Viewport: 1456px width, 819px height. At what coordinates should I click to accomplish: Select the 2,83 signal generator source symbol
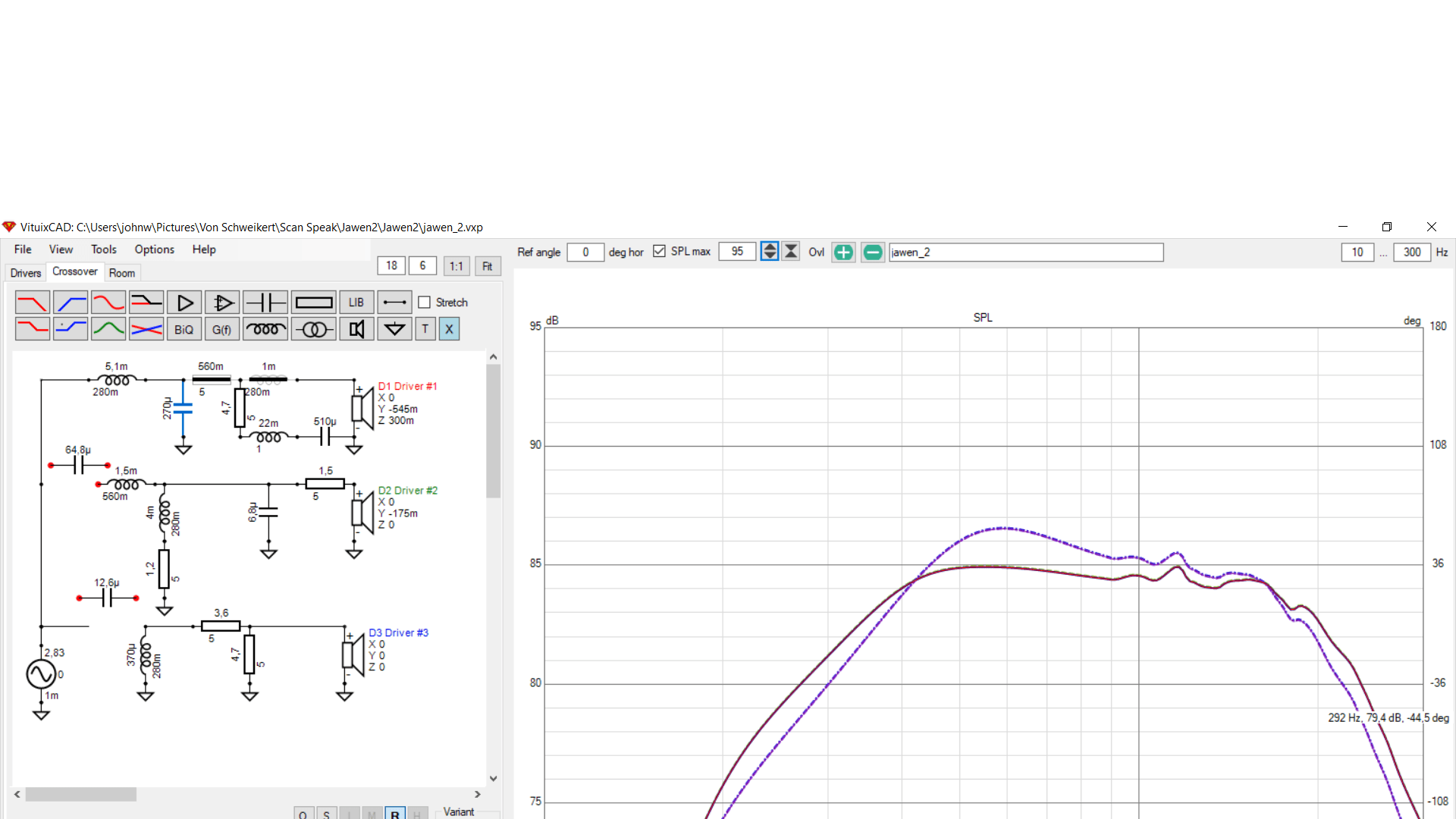(41, 674)
